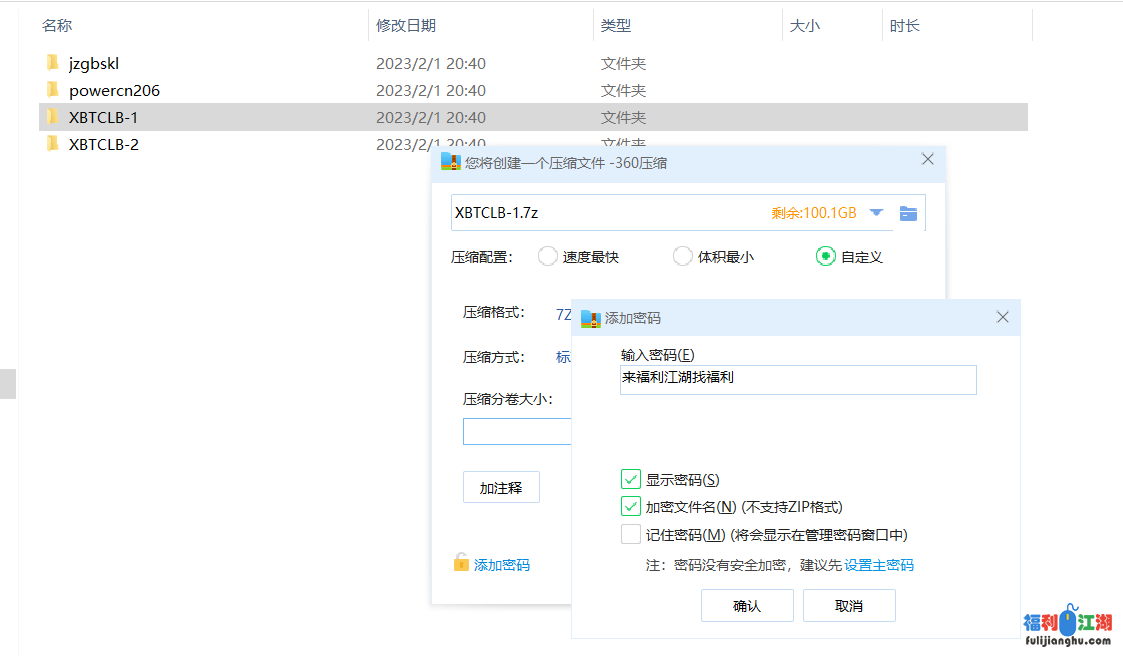
Task: Open the 设置主密码 link
Action: coord(879,565)
